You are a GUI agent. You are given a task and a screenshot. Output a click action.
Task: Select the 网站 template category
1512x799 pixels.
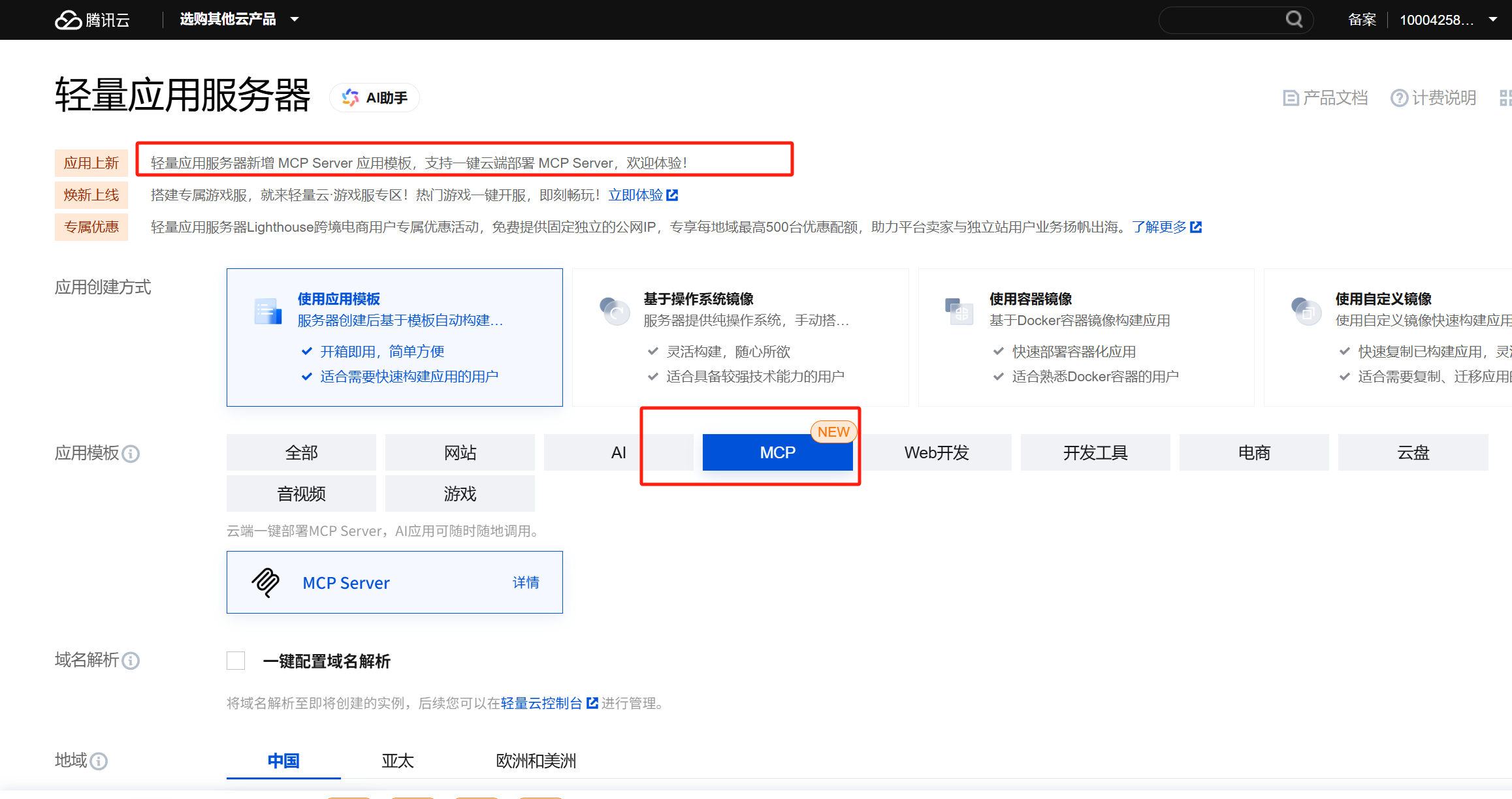click(460, 452)
